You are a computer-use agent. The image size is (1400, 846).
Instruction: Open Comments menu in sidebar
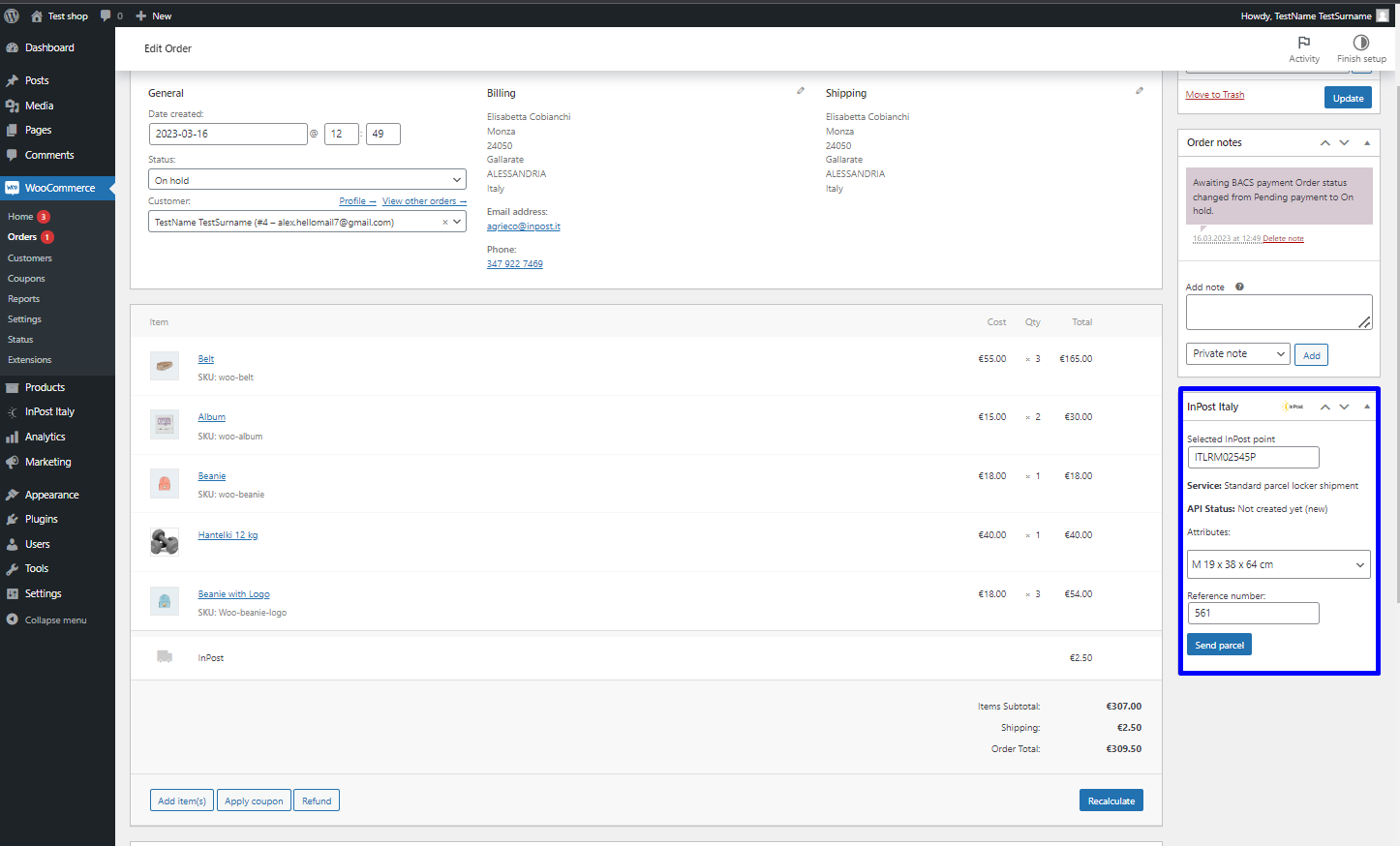click(49, 155)
